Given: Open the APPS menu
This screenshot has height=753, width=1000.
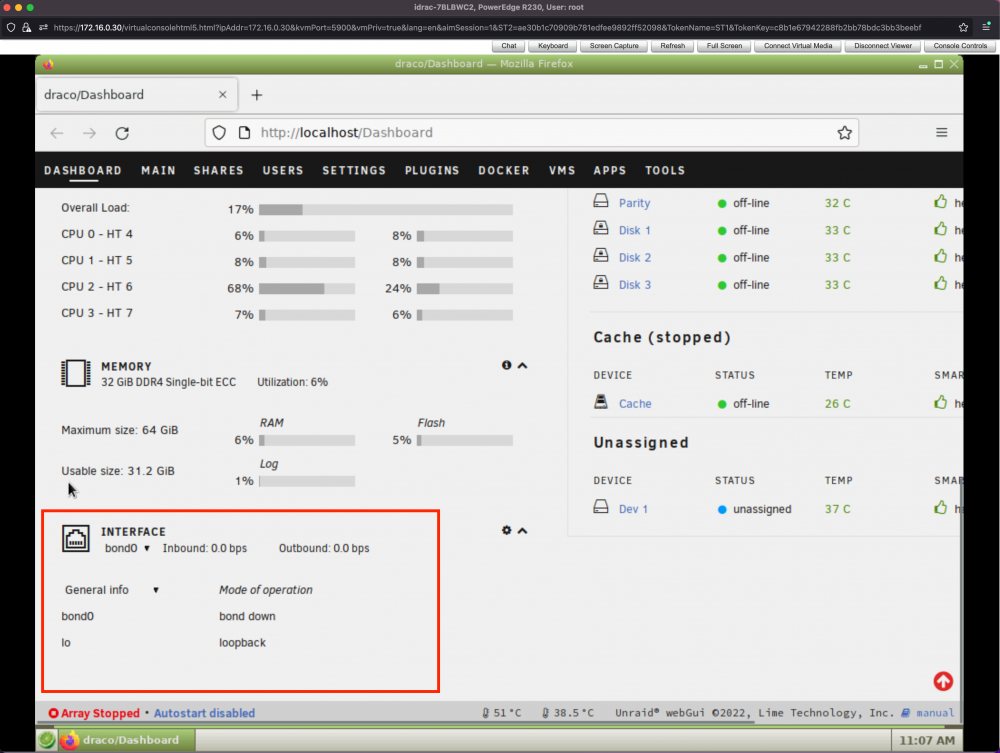Looking at the screenshot, I should tap(610, 171).
